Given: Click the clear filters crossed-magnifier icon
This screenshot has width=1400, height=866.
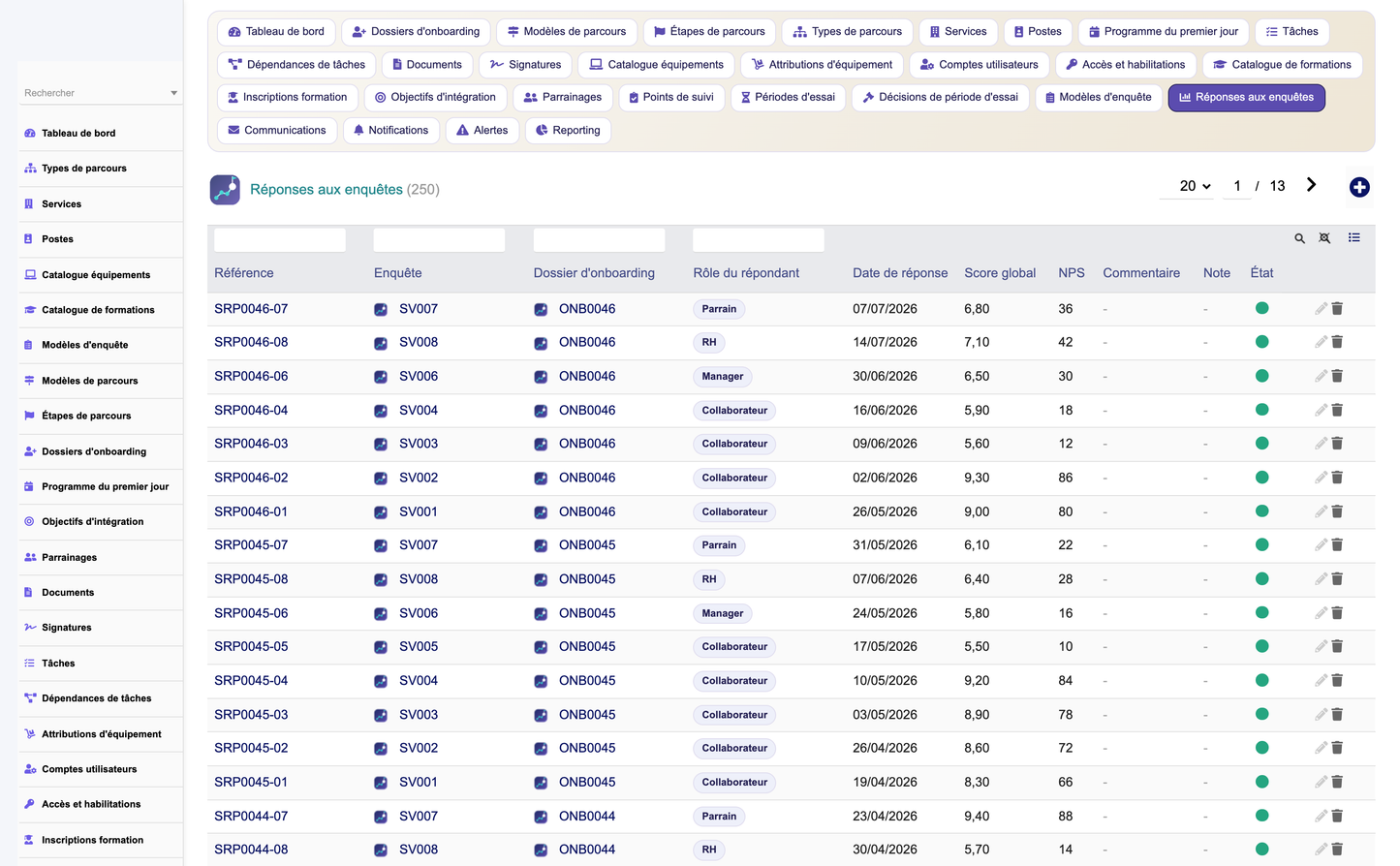Looking at the screenshot, I should [1324, 238].
